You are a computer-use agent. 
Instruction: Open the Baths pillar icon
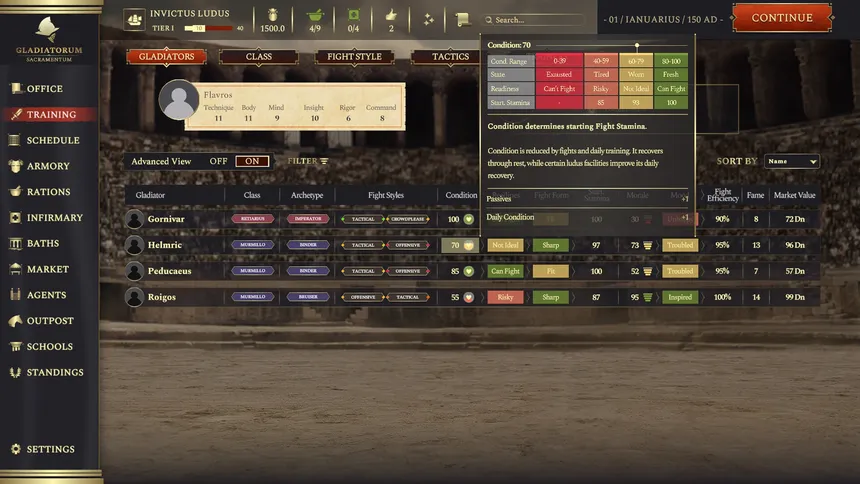(15, 243)
